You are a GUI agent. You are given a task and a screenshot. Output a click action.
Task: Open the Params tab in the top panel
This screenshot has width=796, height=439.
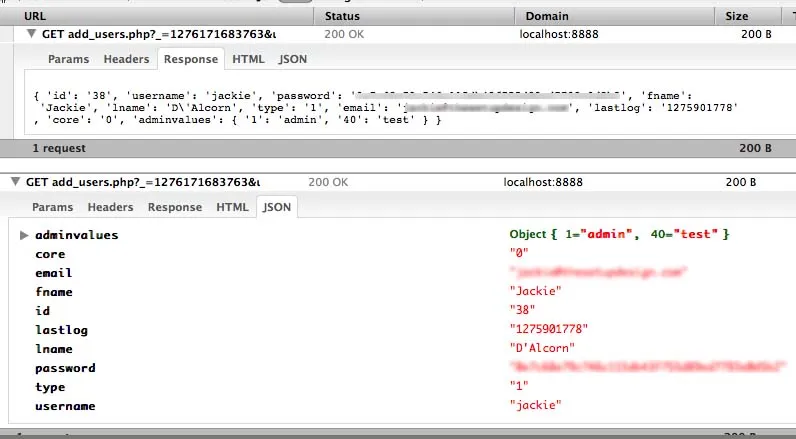[x=69, y=59]
